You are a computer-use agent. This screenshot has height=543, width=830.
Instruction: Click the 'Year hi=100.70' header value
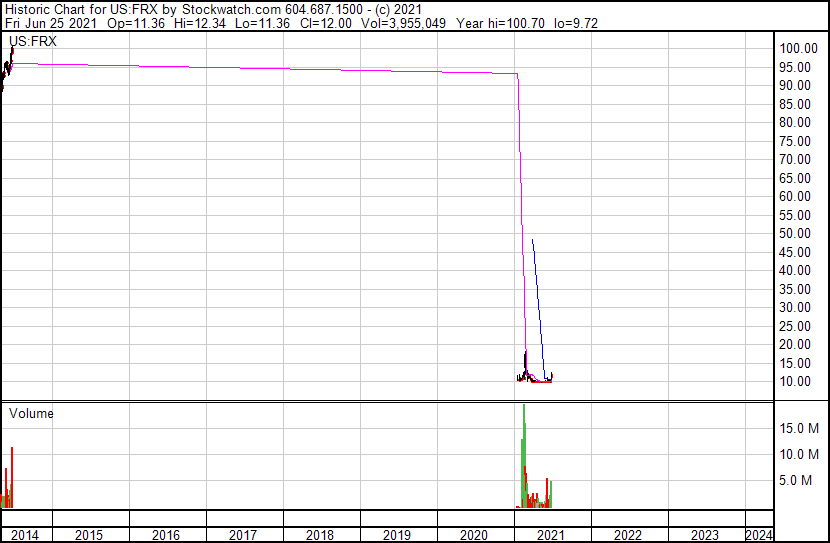point(500,23)
